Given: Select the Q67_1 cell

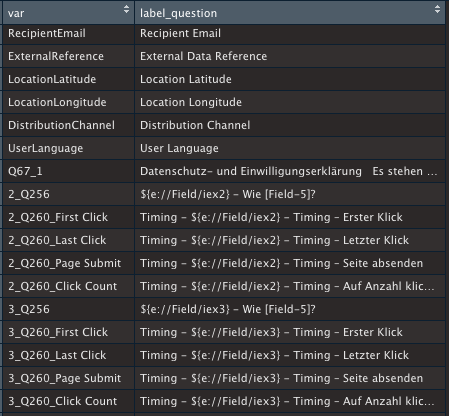Looking at the screenshot, I should [69, 171].
